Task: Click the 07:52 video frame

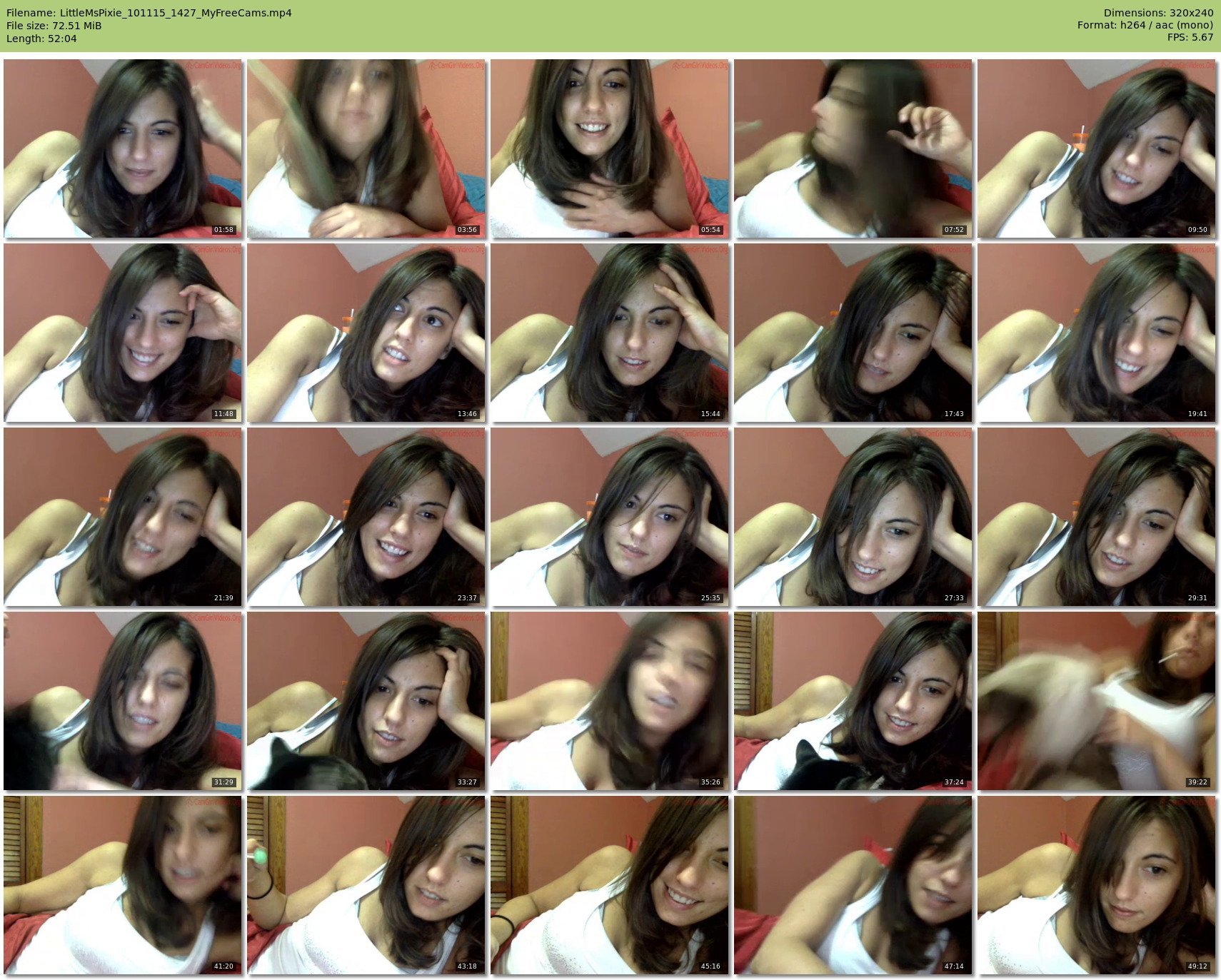Action: click(853, 148)
